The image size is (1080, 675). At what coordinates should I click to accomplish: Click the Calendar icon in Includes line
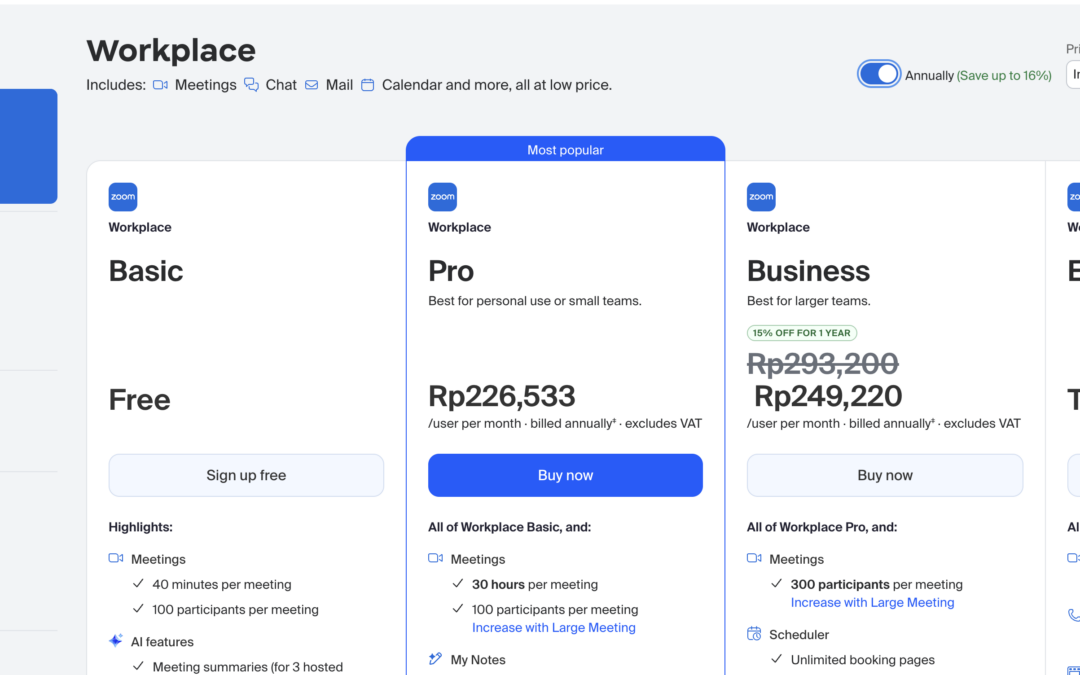coord(368,85)
